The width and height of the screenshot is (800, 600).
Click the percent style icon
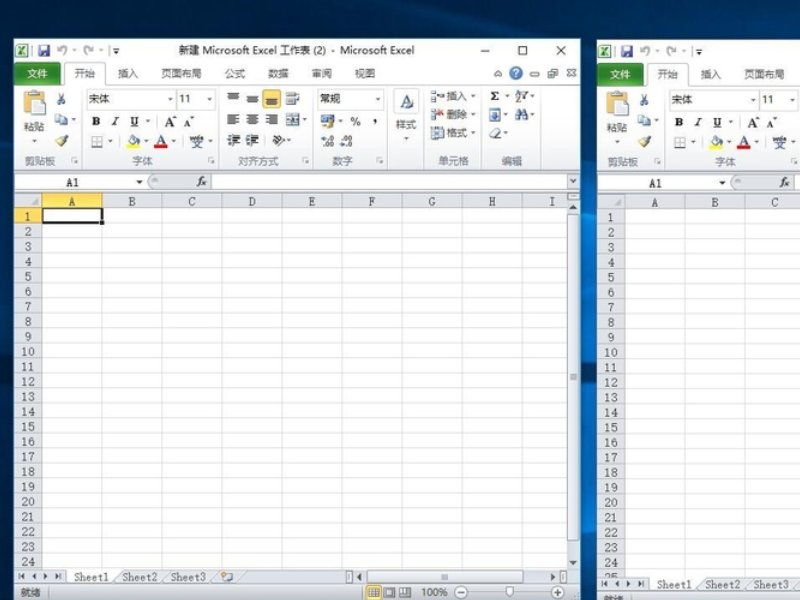355,121
